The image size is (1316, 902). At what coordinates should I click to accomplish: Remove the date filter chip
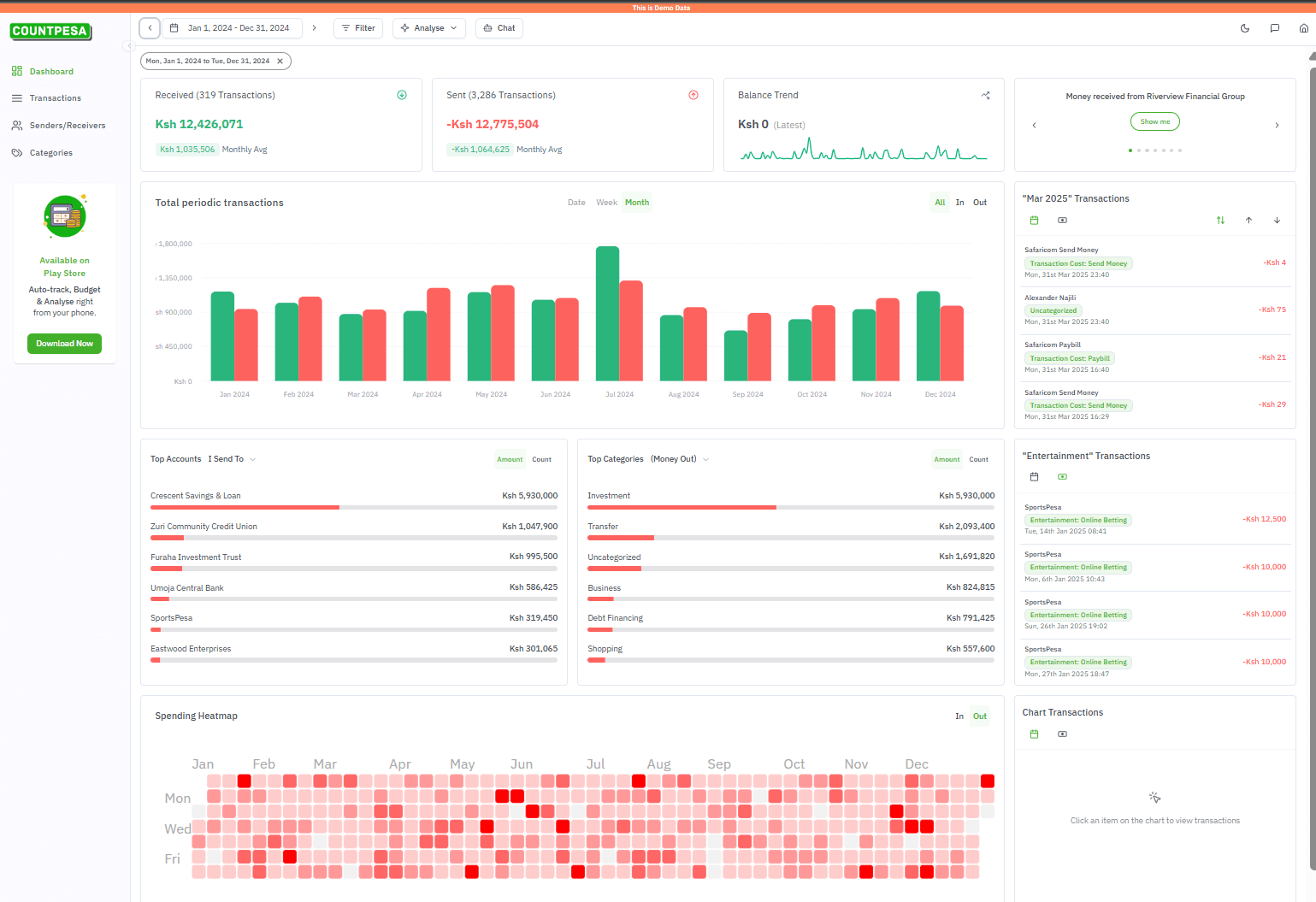click(280, 62)
